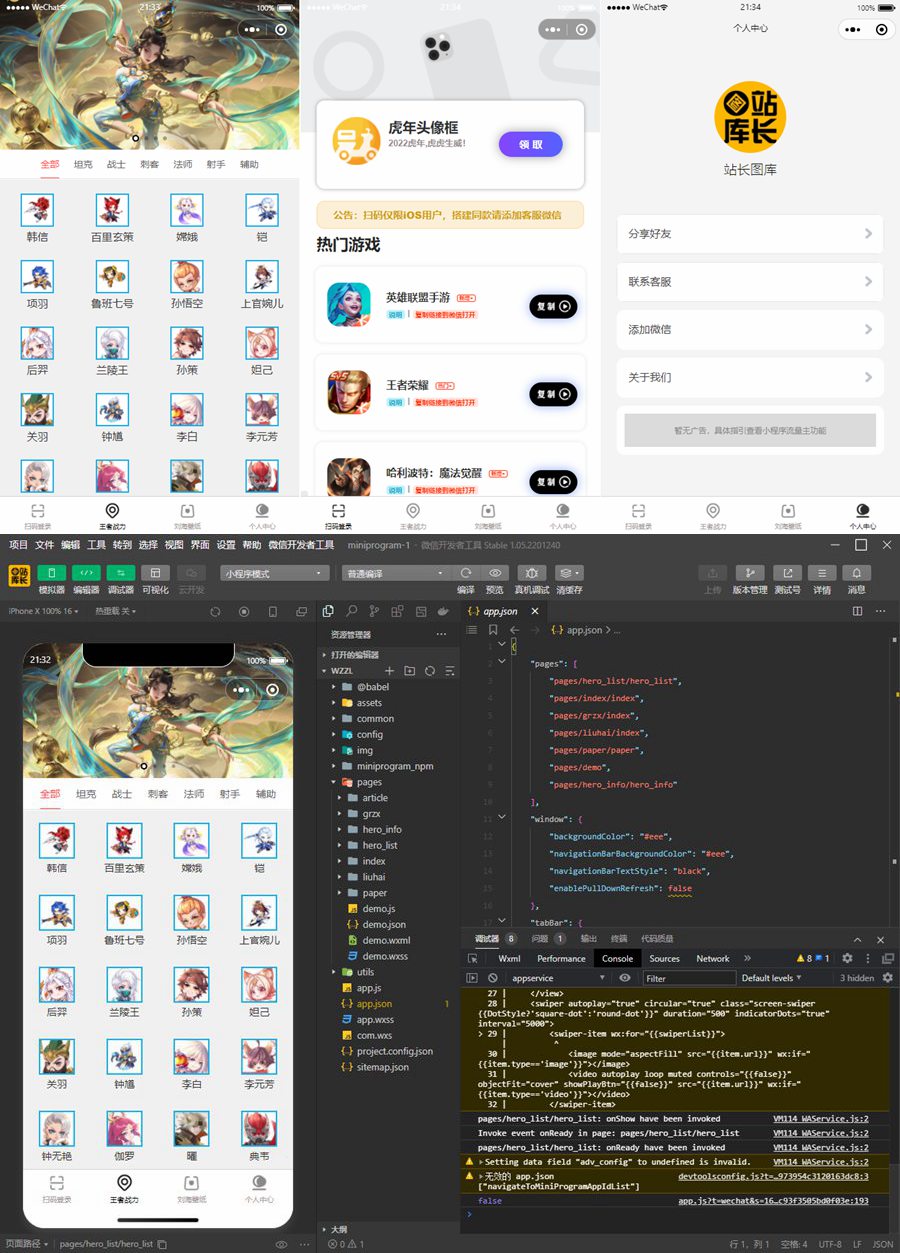This screenshot has height=1253, width=900.
Task: Open the devtoolsconfig.js source link
Action: pyautogui.click(x=773, y=1176)
